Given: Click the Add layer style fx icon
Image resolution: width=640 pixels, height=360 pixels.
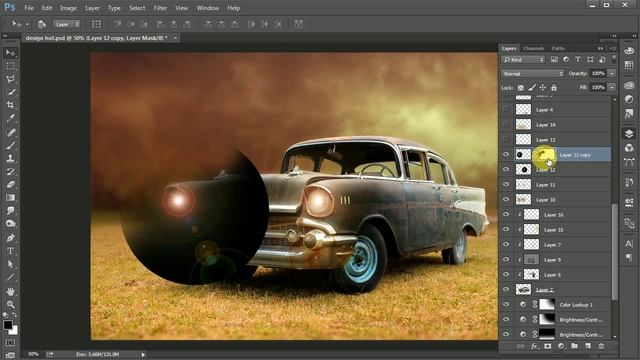Looking at the screenshot, I should point(534,346).
